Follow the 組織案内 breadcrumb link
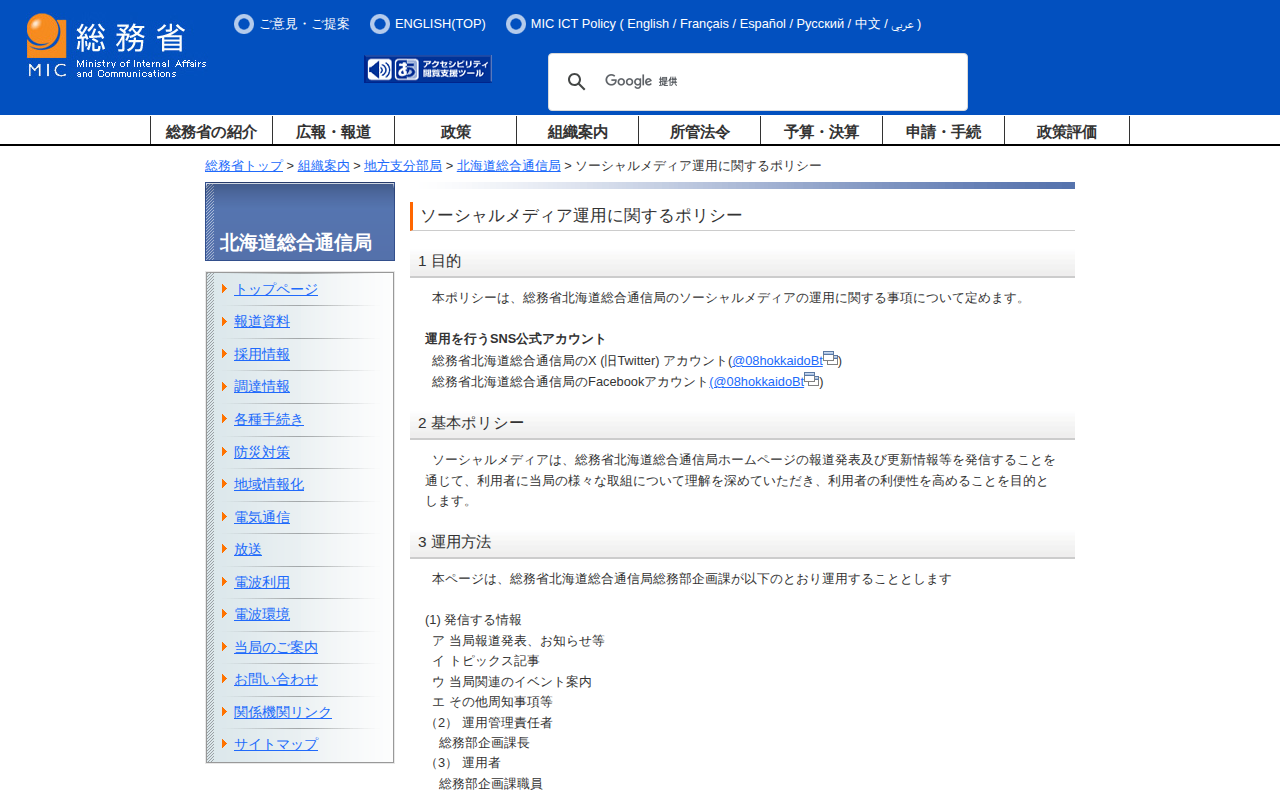This screenshot has height=800, width=1280. tap(324, 166)
